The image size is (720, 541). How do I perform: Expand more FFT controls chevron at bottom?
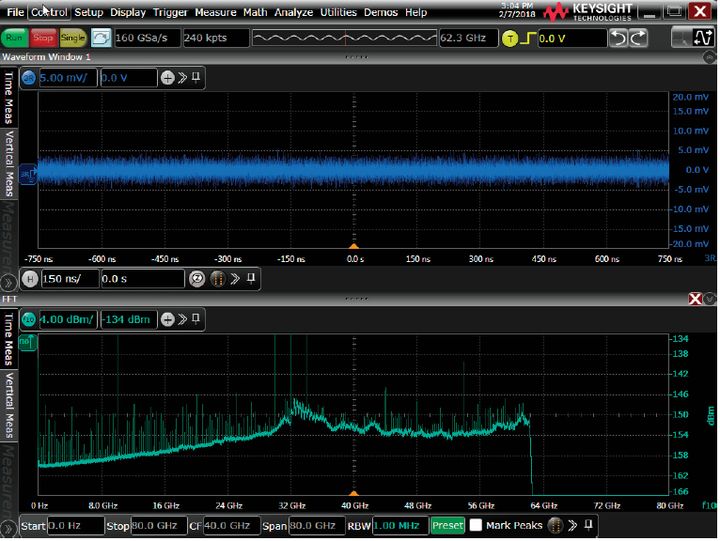[575, 526]
